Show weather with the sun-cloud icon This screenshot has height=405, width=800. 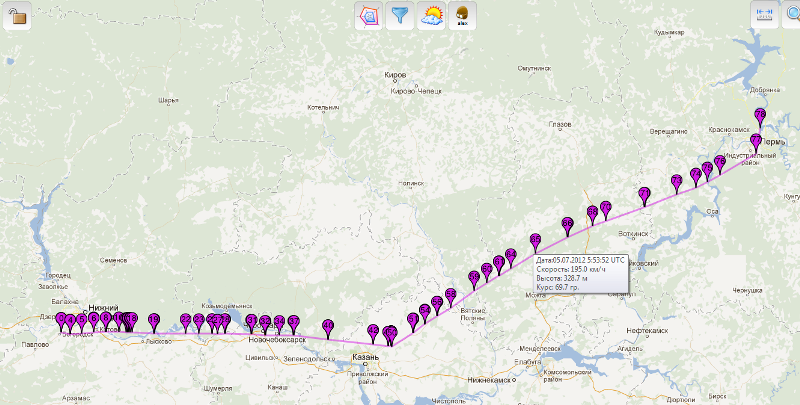(x=432, y=15)
